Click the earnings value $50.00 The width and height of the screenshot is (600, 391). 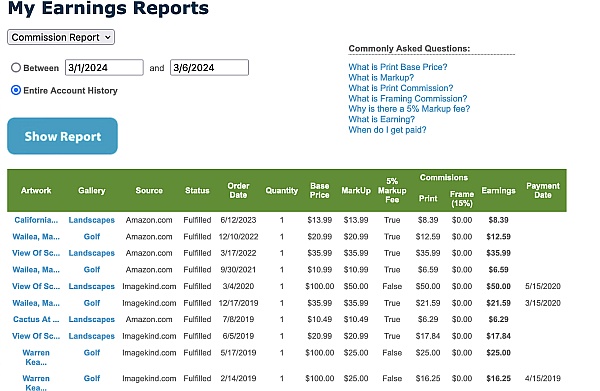click(498, 286)
